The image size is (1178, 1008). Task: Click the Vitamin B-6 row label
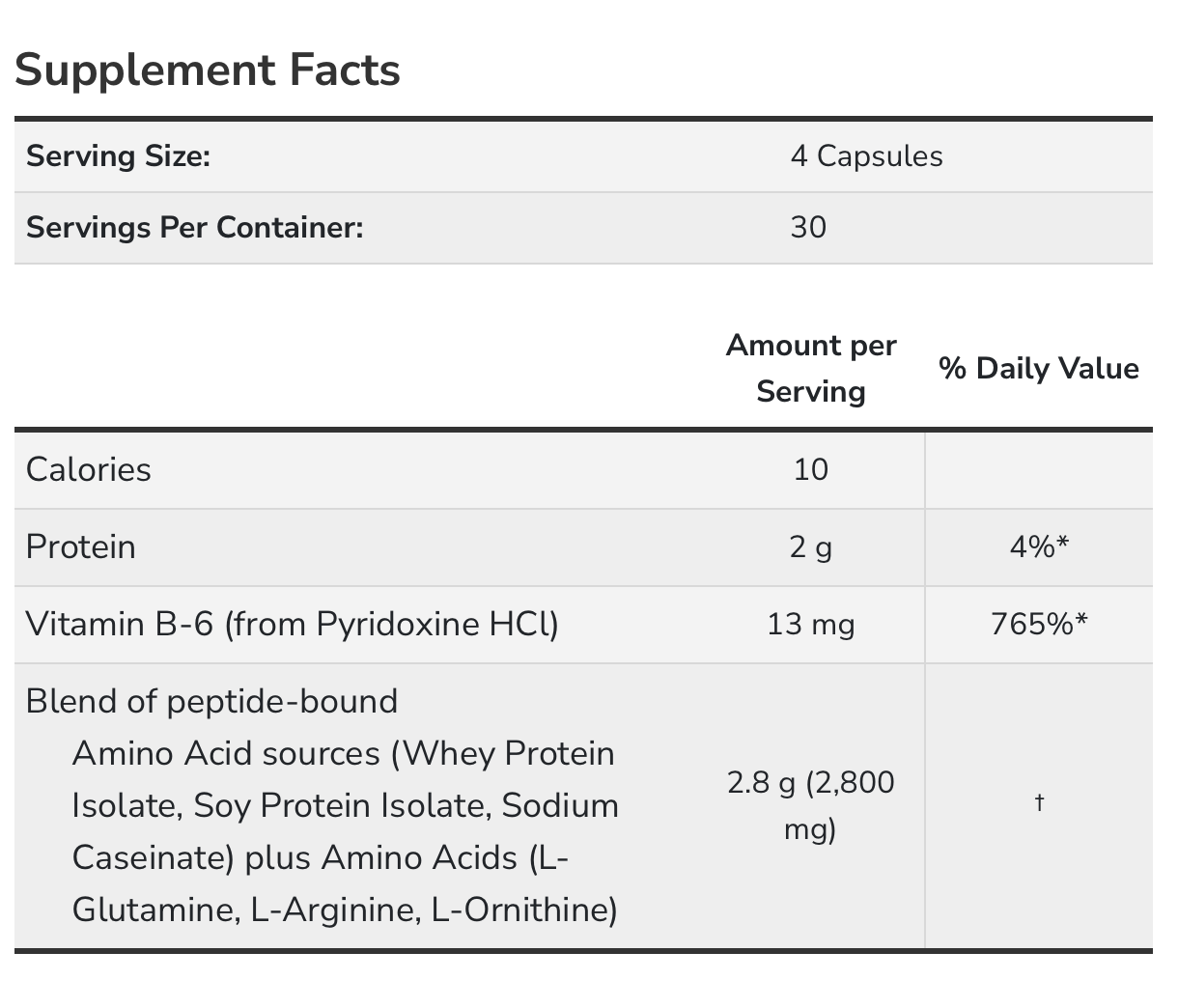pos(292,624)
